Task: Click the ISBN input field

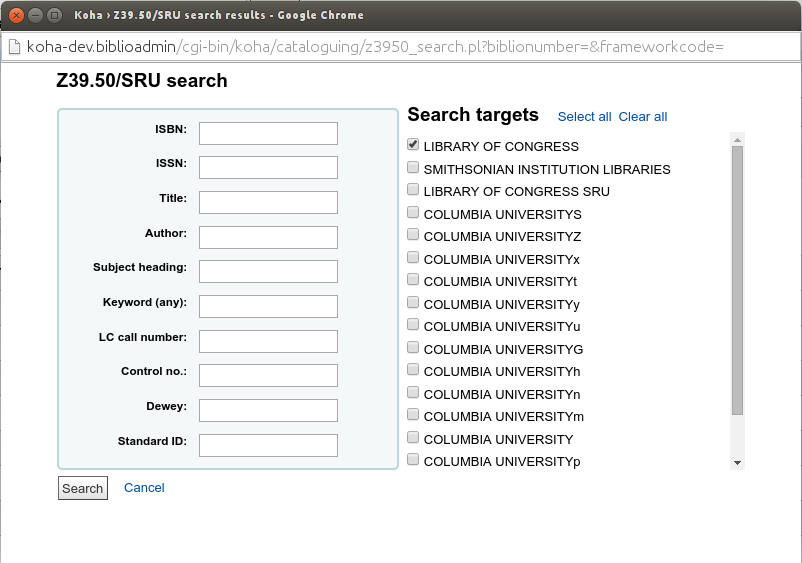Action: tap(268, 133)
